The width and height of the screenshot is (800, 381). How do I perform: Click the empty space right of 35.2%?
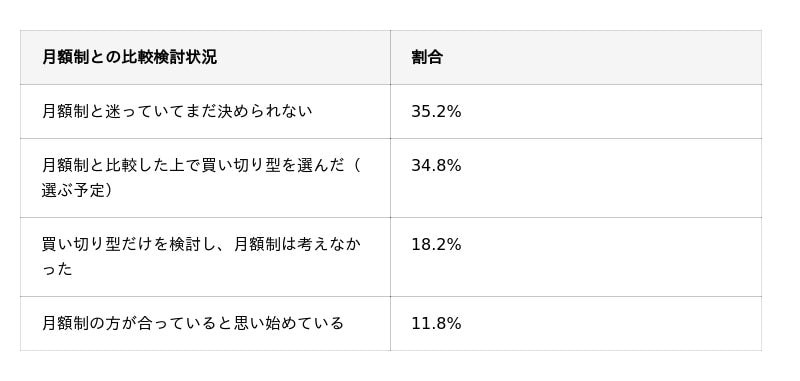coord(612,111)
